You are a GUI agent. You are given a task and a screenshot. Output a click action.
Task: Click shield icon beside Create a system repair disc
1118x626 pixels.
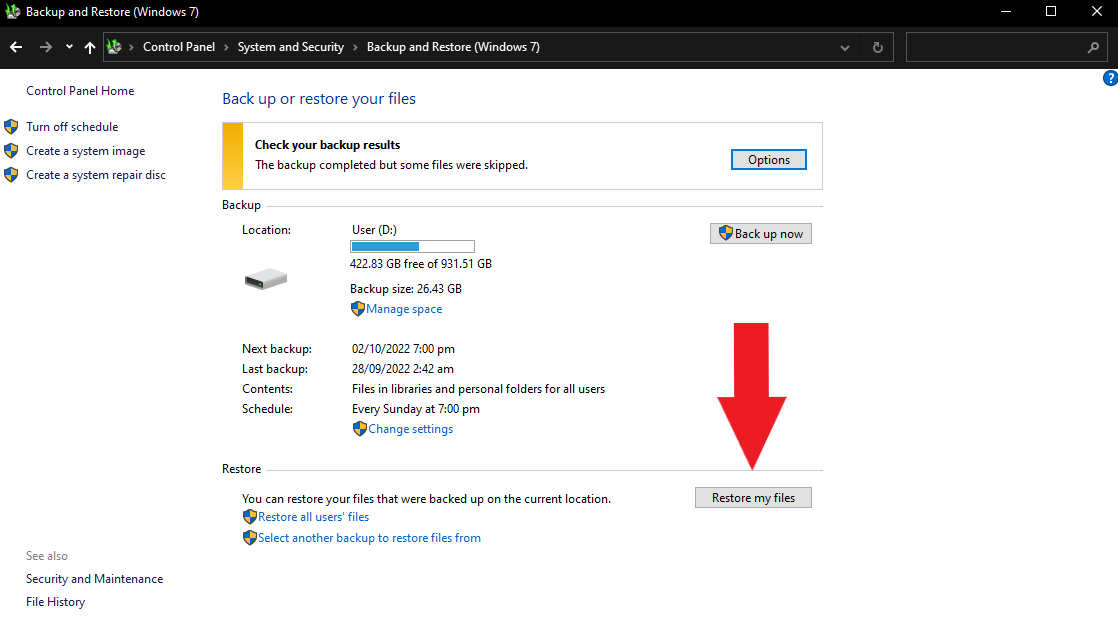click(11, 175)
